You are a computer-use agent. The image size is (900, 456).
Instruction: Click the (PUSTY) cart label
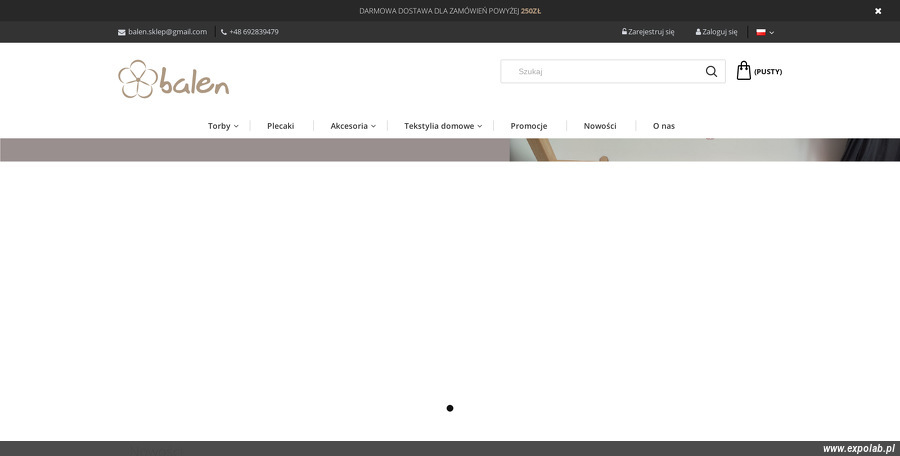(768, 72)
